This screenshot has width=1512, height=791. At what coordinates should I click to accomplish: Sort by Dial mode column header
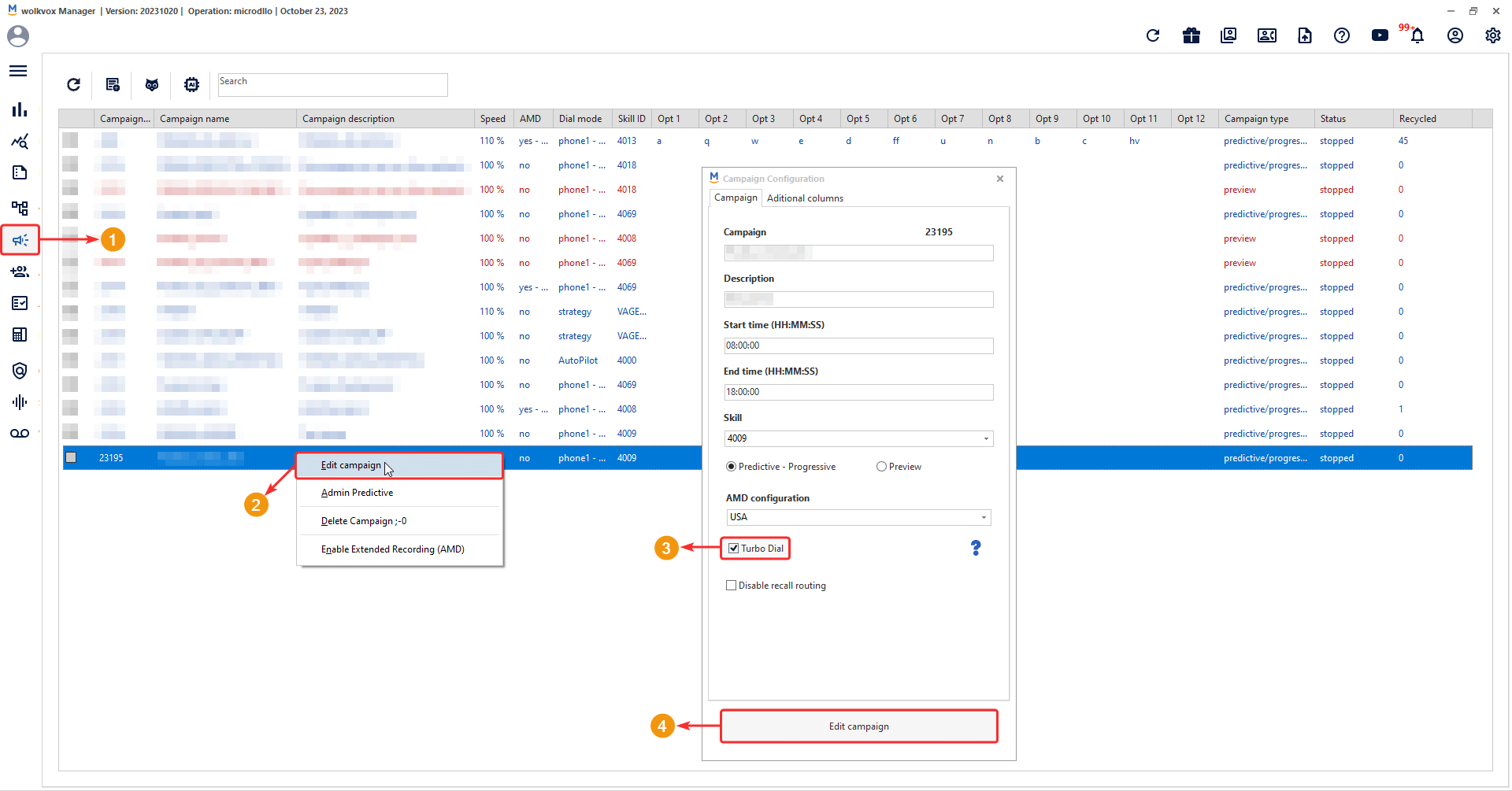(582, 119)
